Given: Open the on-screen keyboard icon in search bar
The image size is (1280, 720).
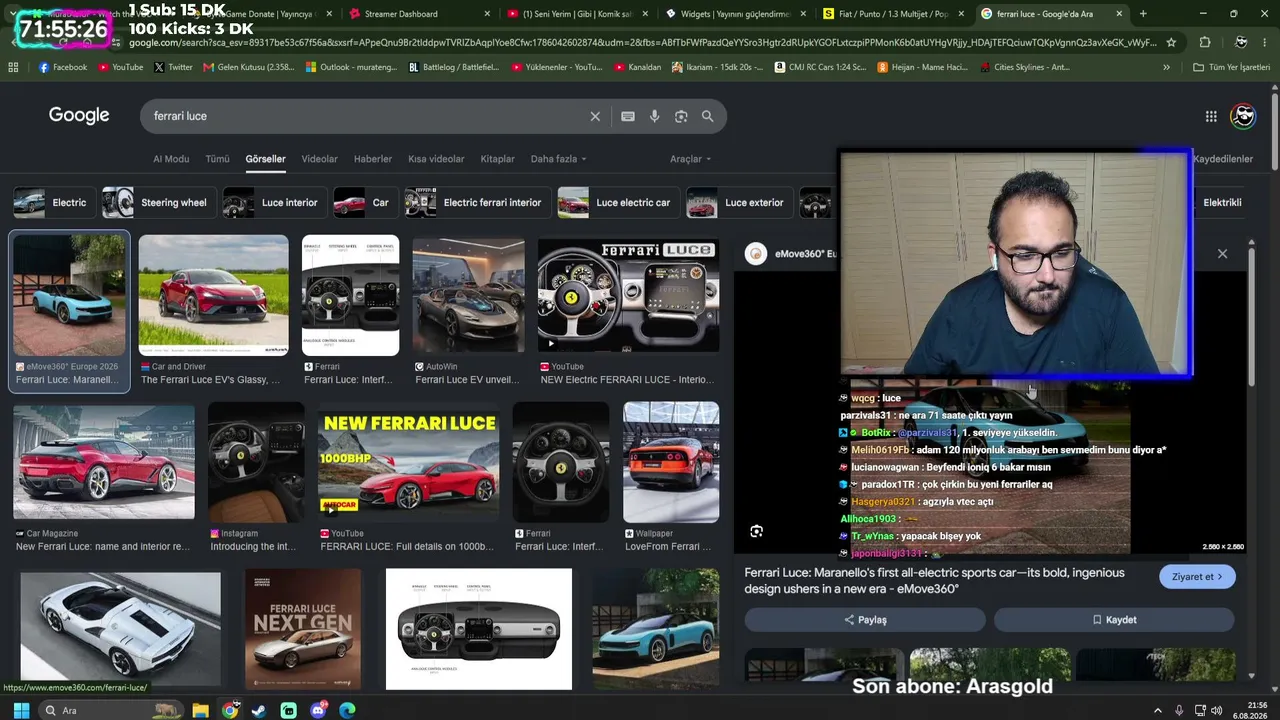Looking at the screenshot, I should (x=628, y=116).
